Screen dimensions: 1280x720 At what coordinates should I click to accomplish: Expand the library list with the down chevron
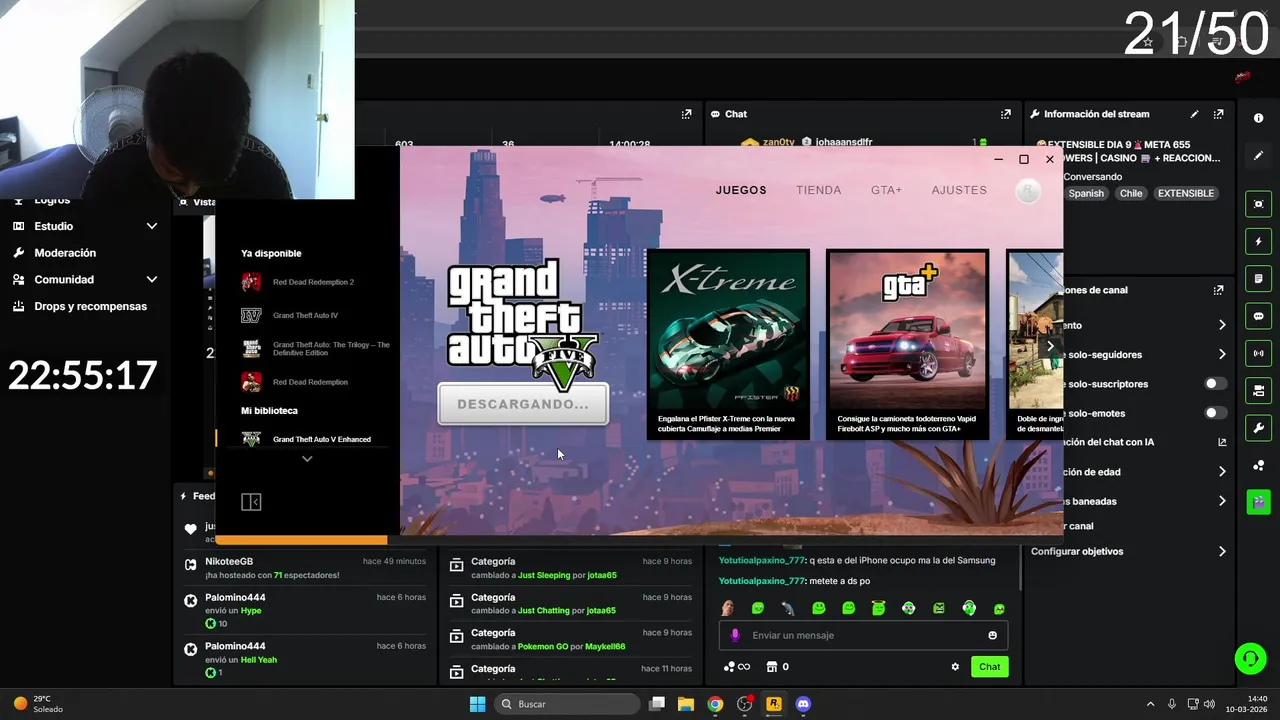(307, 459)
